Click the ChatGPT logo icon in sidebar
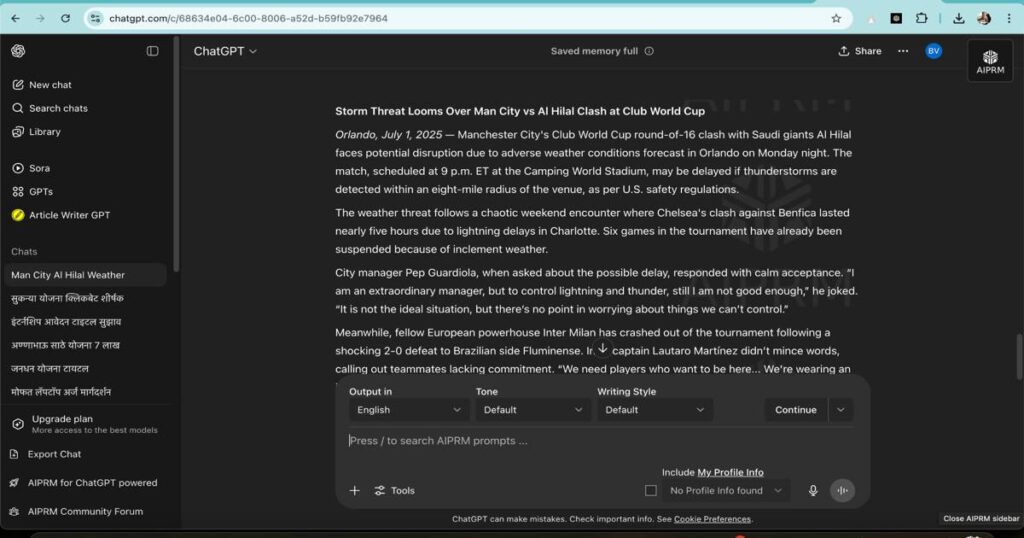 pos(18,51)
